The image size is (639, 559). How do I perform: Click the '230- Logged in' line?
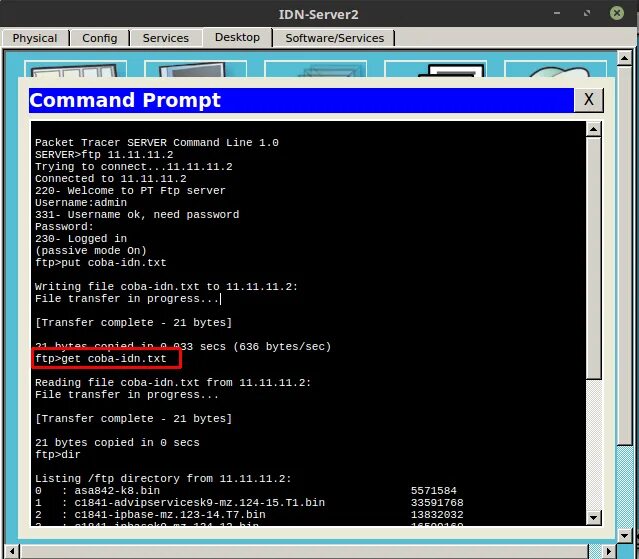[81, 239]
